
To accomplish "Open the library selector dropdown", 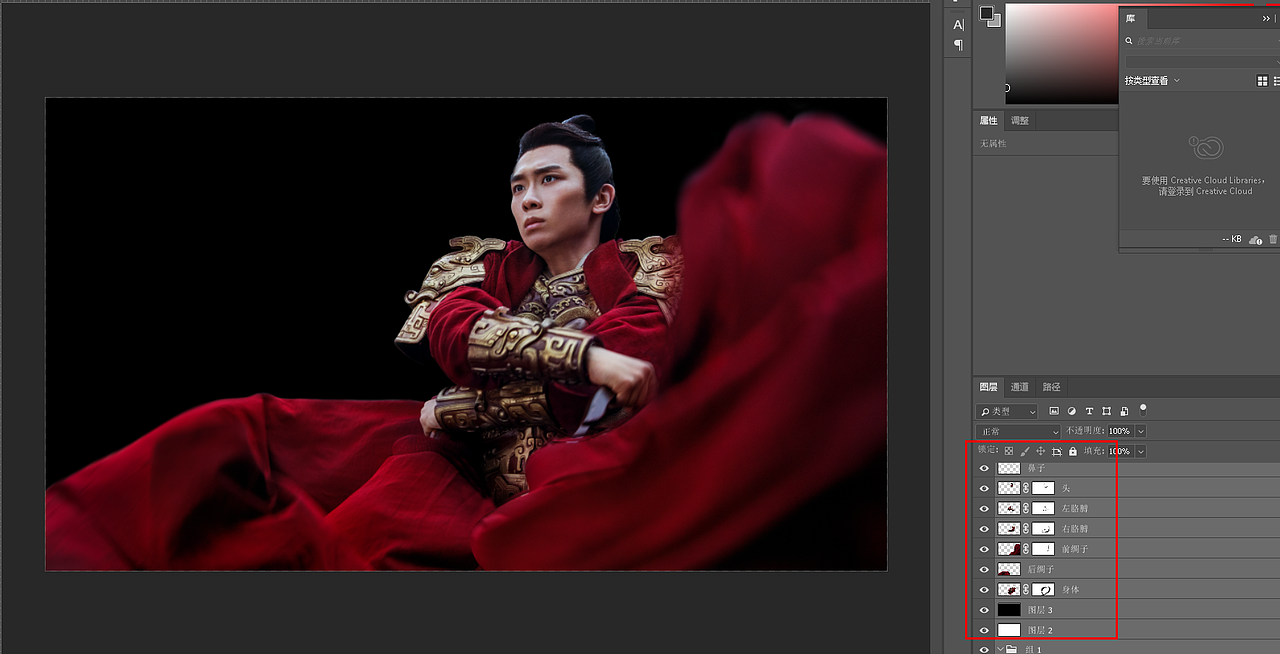I will click(1202, 61).
